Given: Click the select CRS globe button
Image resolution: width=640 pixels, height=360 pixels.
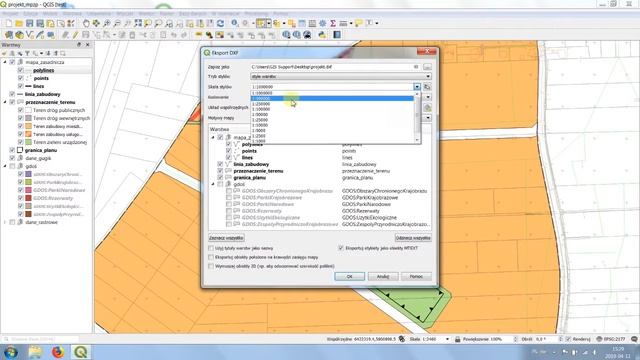Looking at the screenshot, I should click(427, 108).
